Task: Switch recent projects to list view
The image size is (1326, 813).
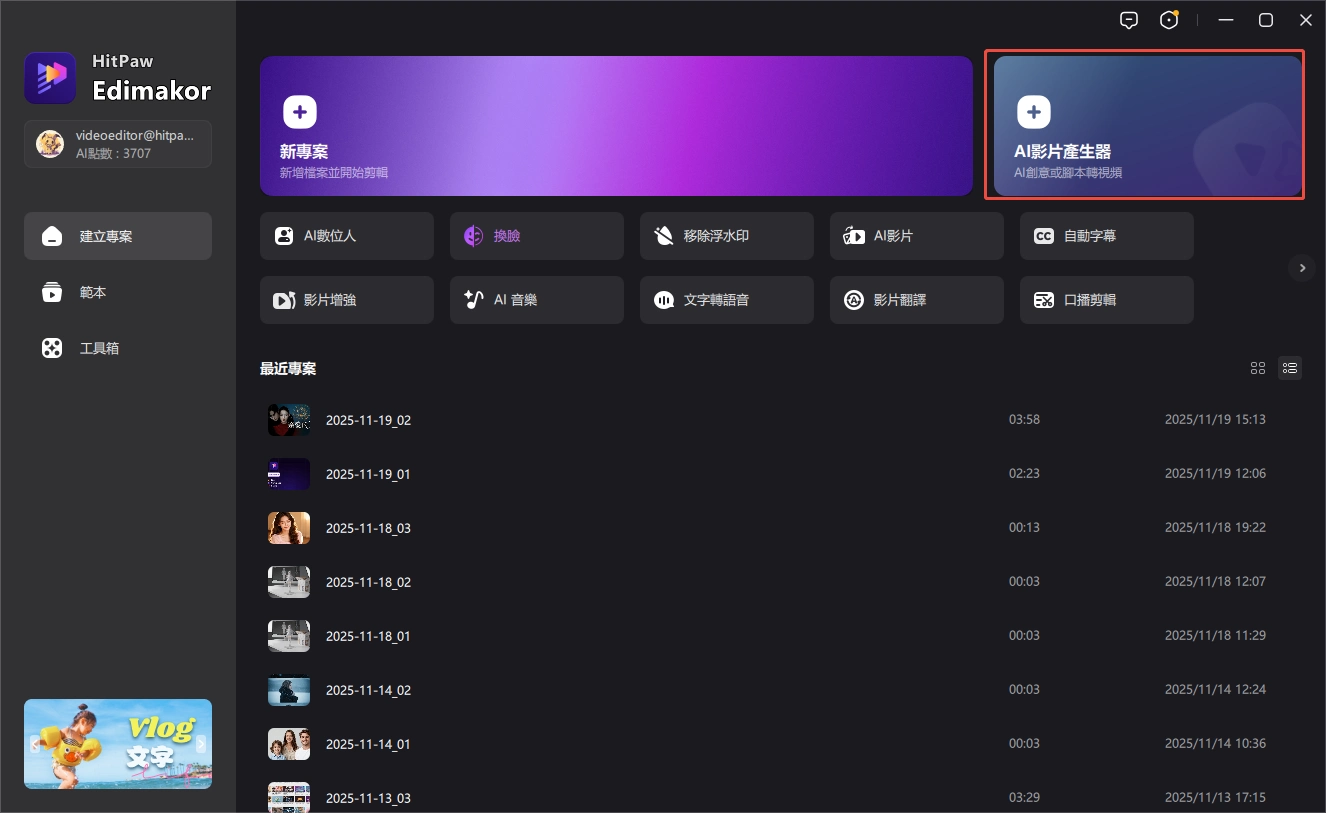Action: pyautogui.click(x=1290, y=368)
